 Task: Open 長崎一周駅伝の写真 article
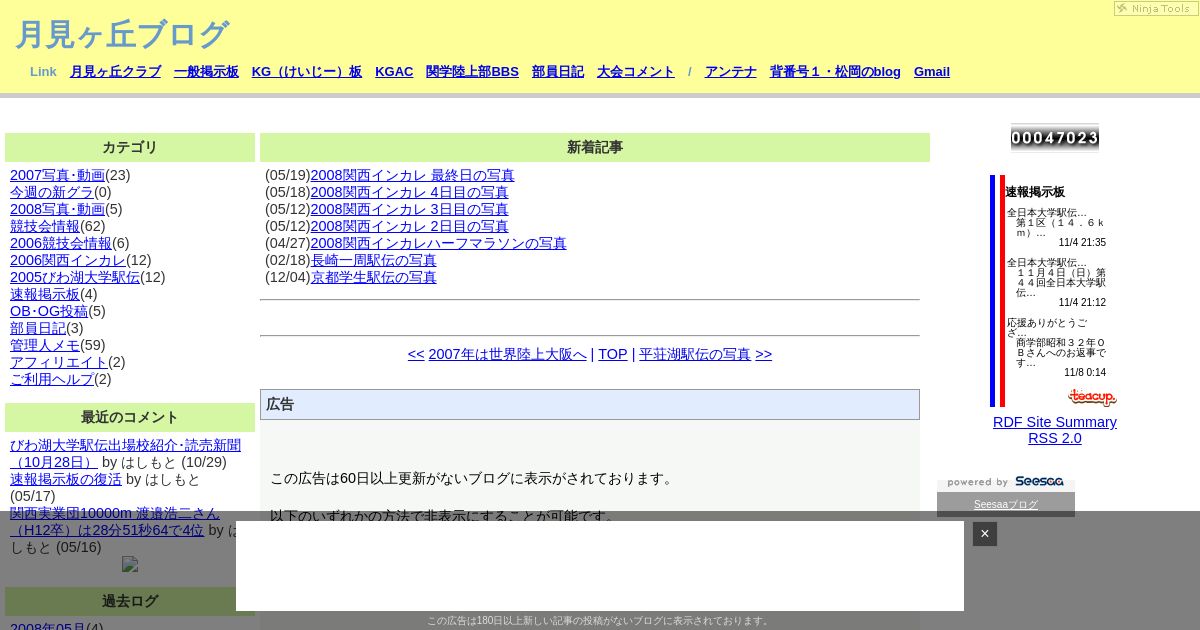pyautogui.click(x=374, y=260)
